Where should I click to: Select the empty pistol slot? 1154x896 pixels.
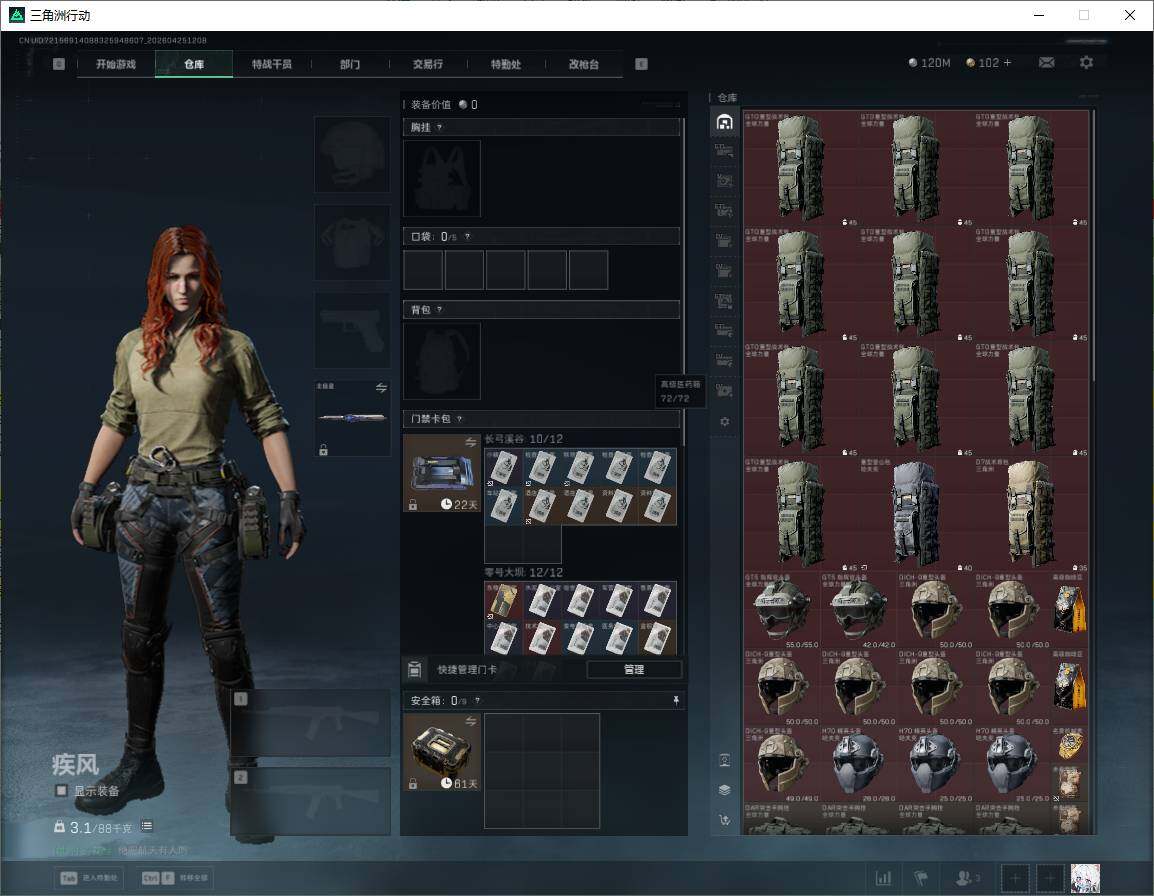coord(353,331)
